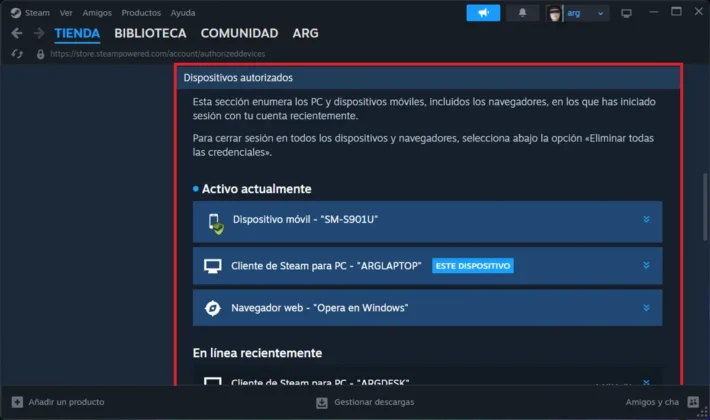Click the En línea recientemente heading
710x420 pixels.
coord(257,353)
